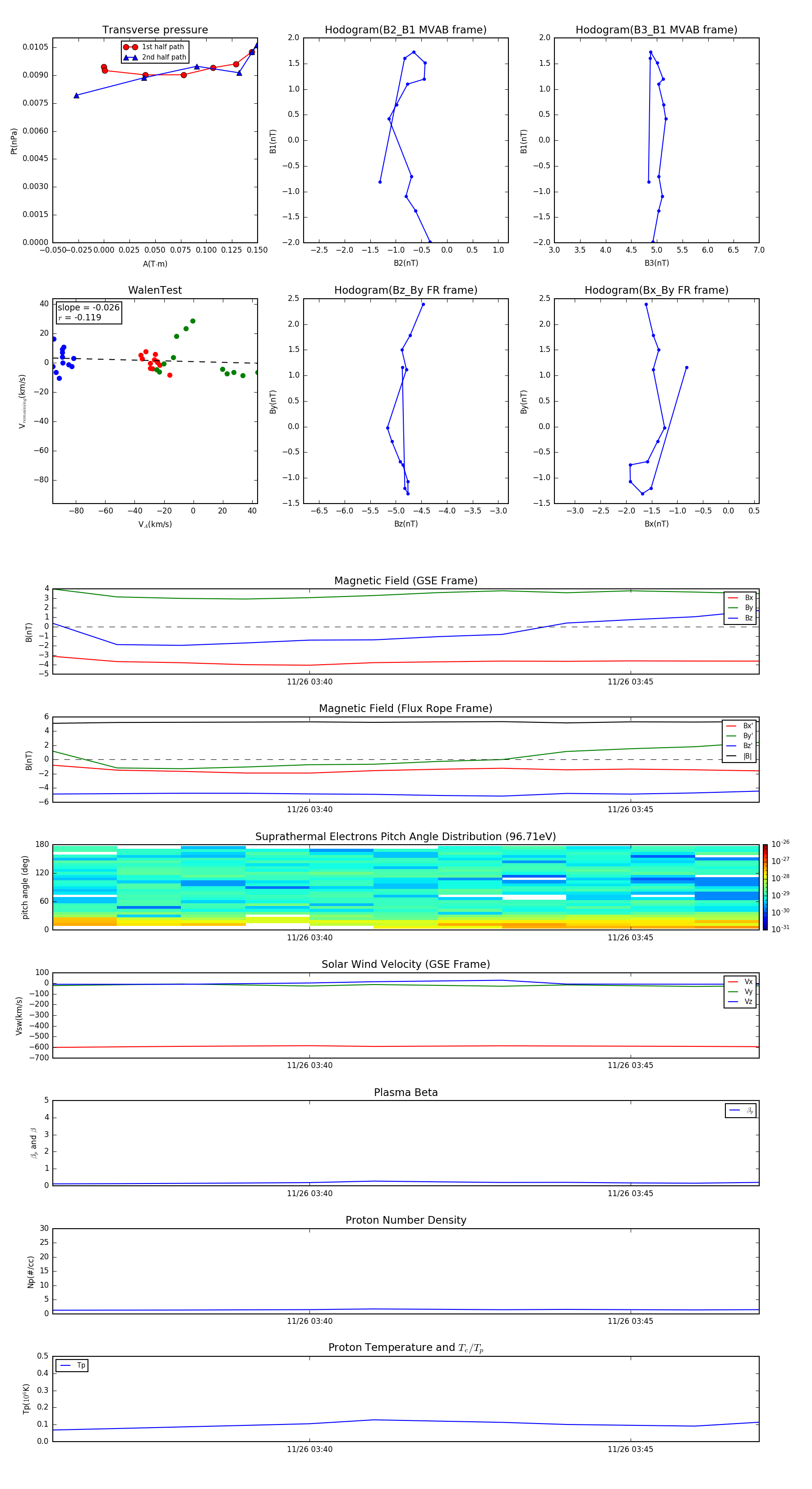This screenshot has height=1489, width=812.
Task: Click the red Vx velocity line
Action: (x=406, y=1046)
